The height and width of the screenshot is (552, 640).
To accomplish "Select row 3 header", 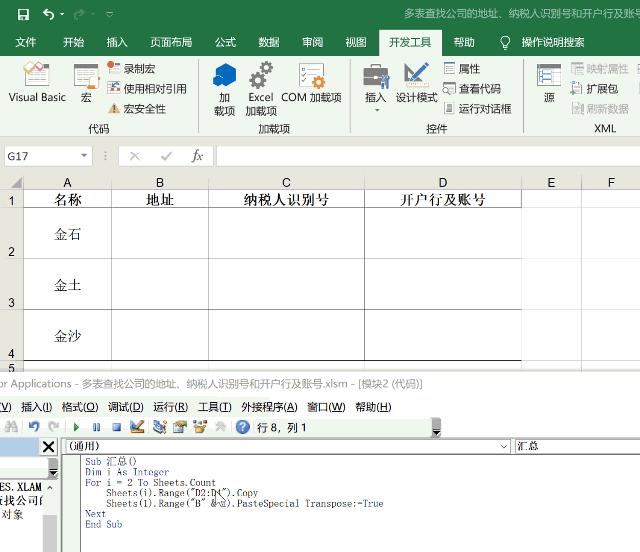I will click(11, 284).
